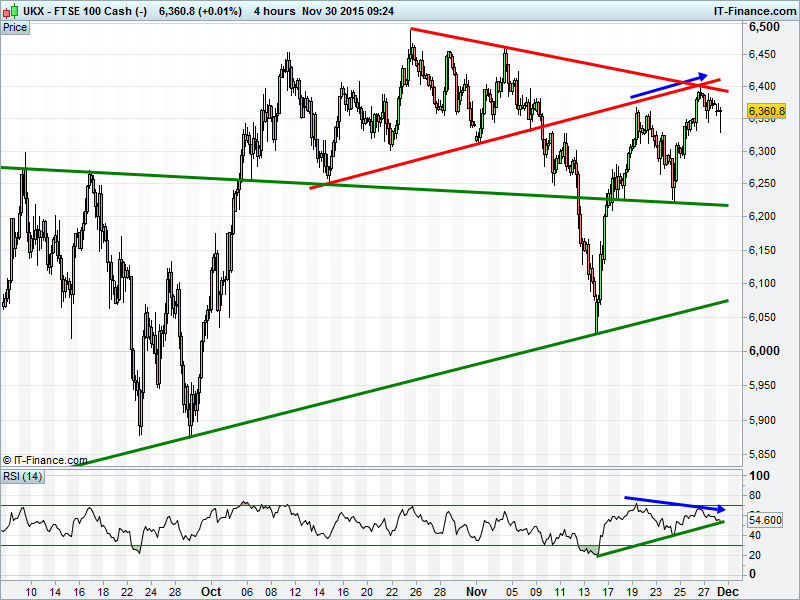Click the RSI (14) indicator label
The width and height of the screenshot is (800, 600).
(x=23, y=477)
